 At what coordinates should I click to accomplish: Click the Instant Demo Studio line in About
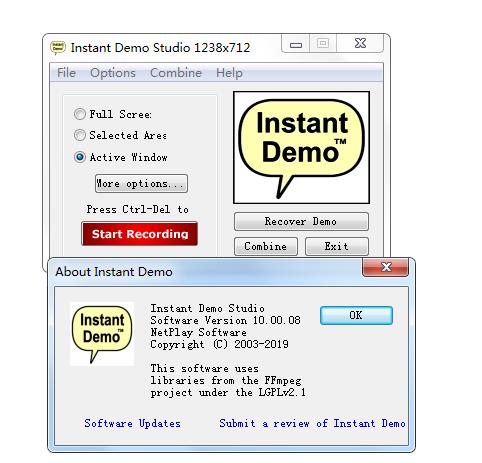pos(207,308)
